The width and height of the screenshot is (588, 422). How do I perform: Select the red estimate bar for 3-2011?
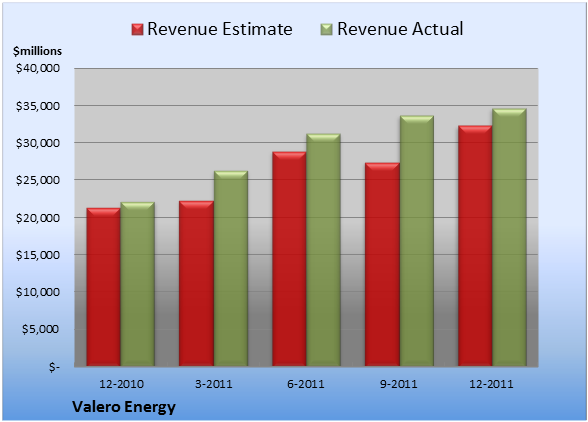(x=196, y=283)
